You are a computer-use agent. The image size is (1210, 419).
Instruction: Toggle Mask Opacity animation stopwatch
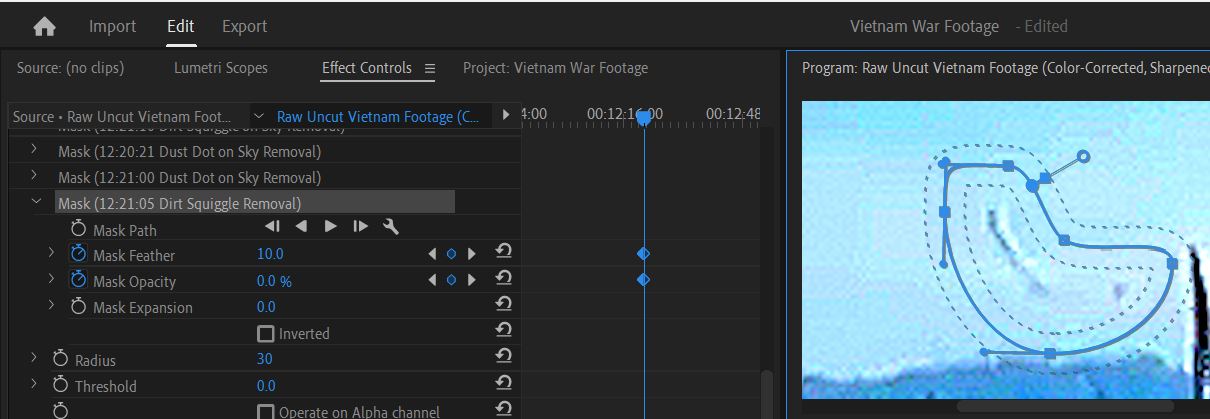click(79, 280)
